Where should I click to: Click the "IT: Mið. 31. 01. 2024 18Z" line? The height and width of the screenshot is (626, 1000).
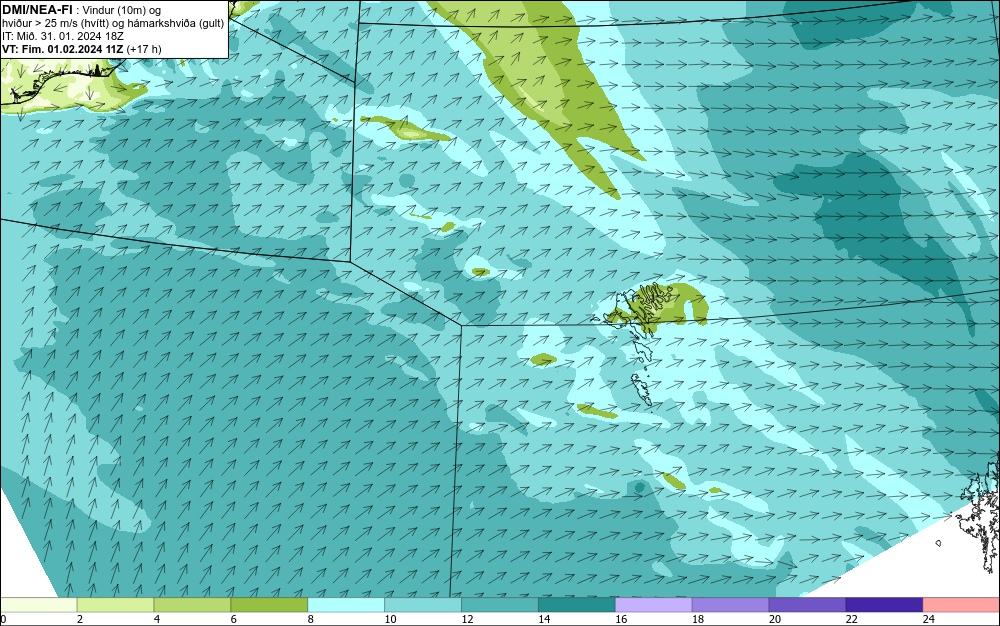click(x=62, y=36)
